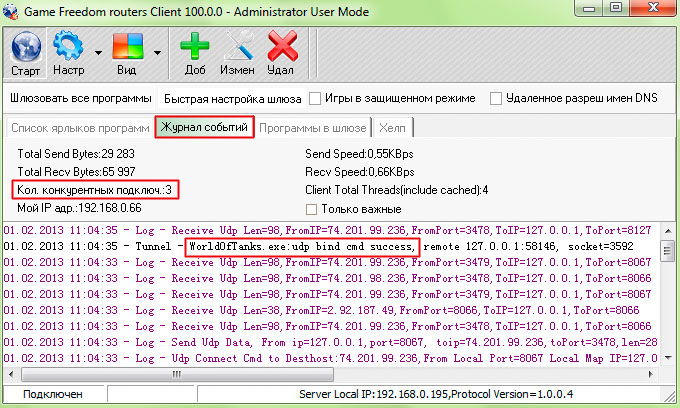The width and height of the screenshot is (680, 408).
Task: Delete entry with red X Удал icon
Action: [x=282, y=46]
